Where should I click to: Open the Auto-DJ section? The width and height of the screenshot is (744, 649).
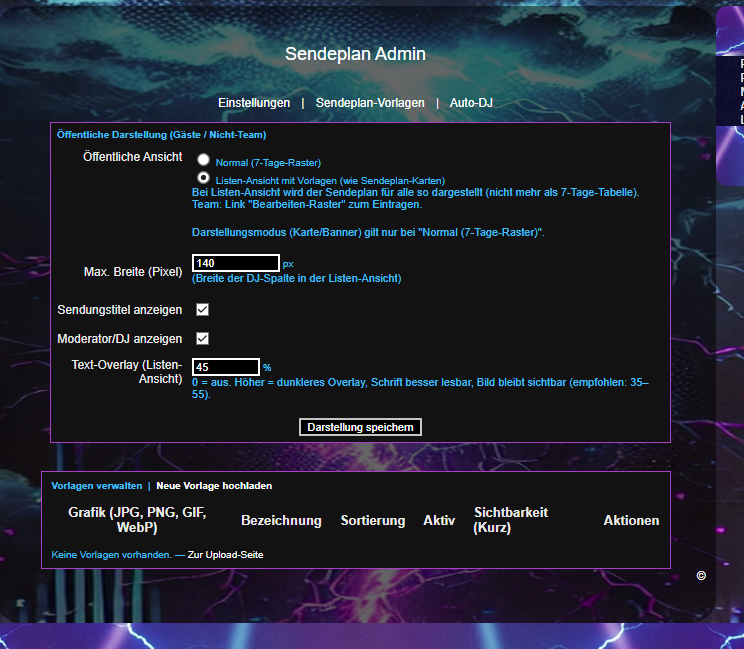tap(471, 103)
